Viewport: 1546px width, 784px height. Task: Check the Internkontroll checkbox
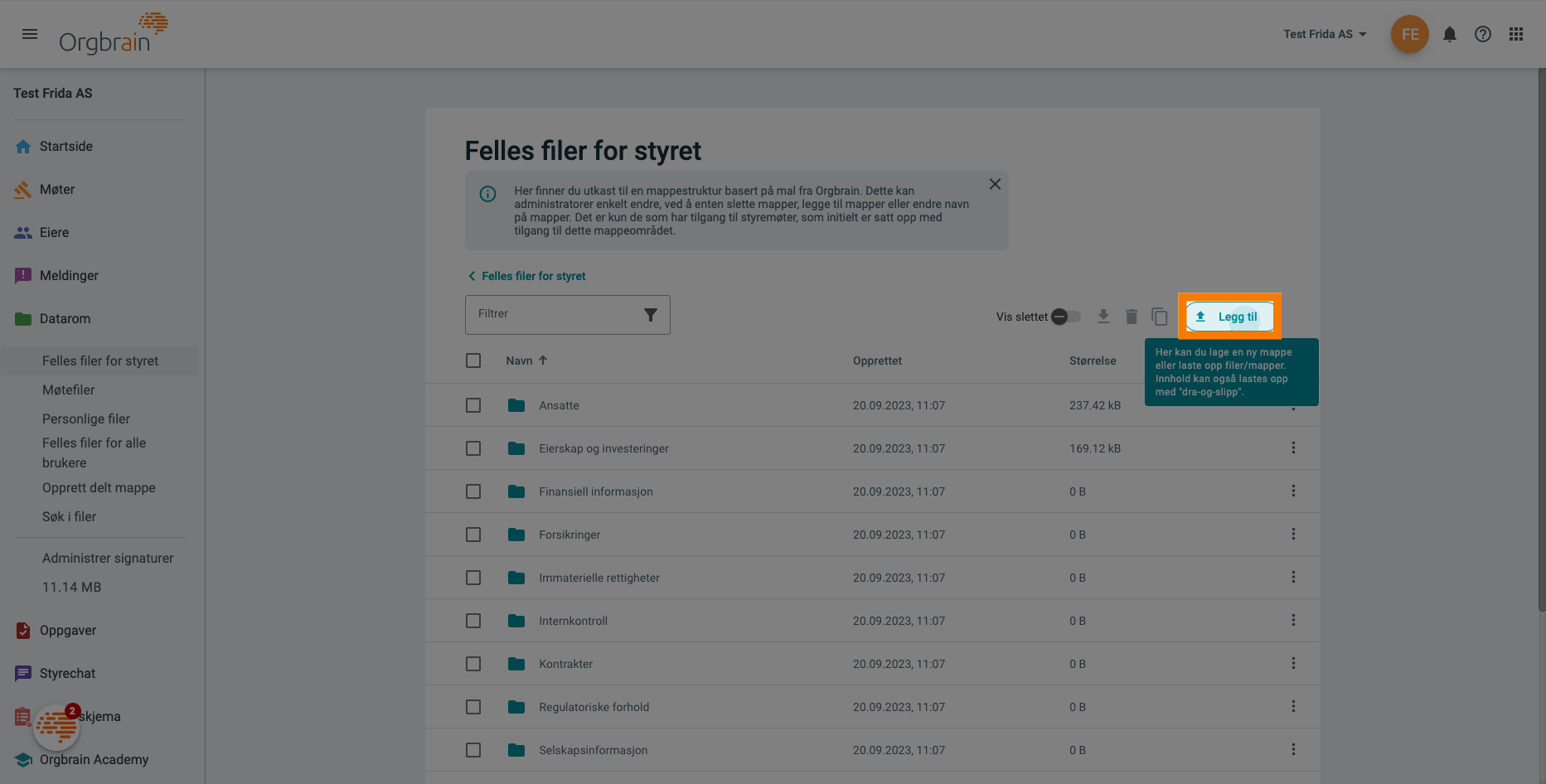pos(473,621)
